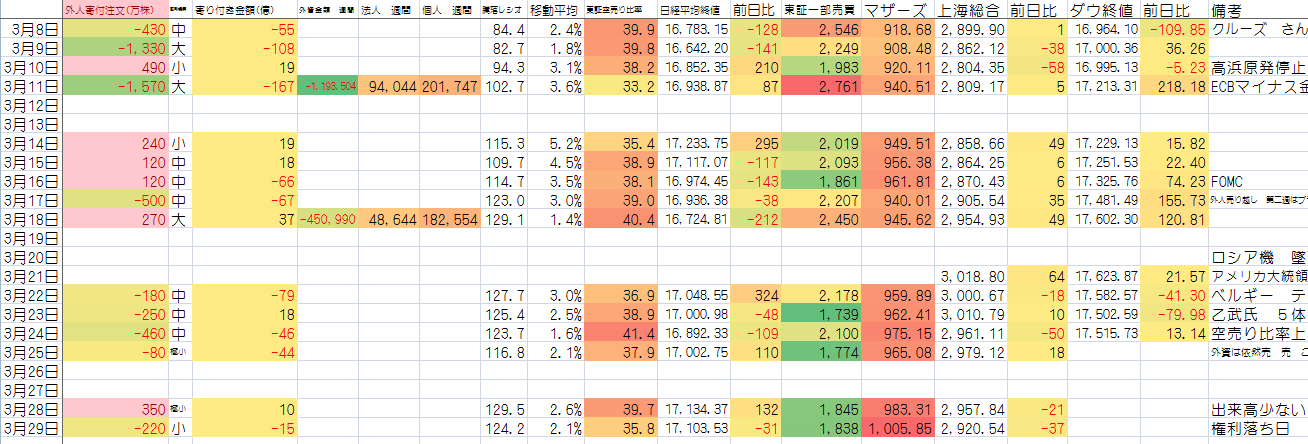Viewport: 1308px width, 444px height.
Task: Click the 権利落ち日 note cell
Action: click(x=1256, y=429)
